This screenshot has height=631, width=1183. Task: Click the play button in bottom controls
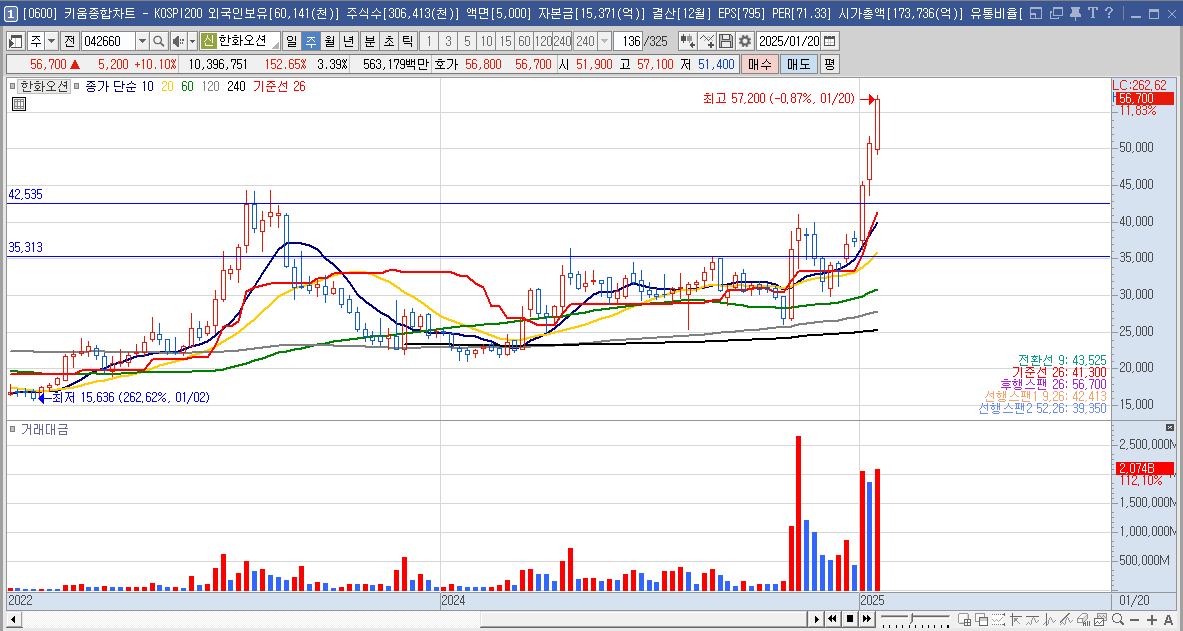(x=816, y=620)
